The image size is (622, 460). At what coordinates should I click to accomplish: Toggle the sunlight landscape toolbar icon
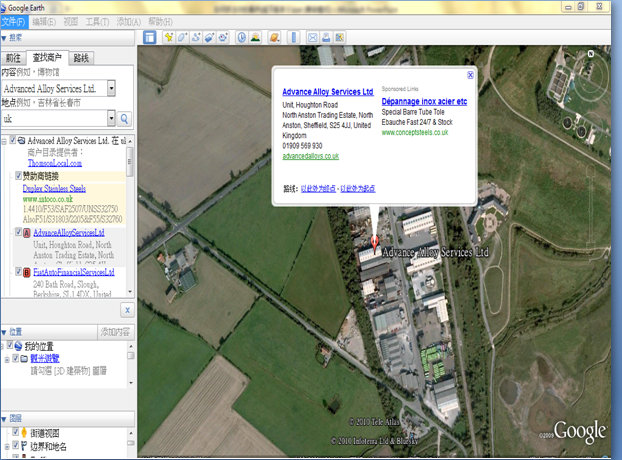(x=255, y=37)
